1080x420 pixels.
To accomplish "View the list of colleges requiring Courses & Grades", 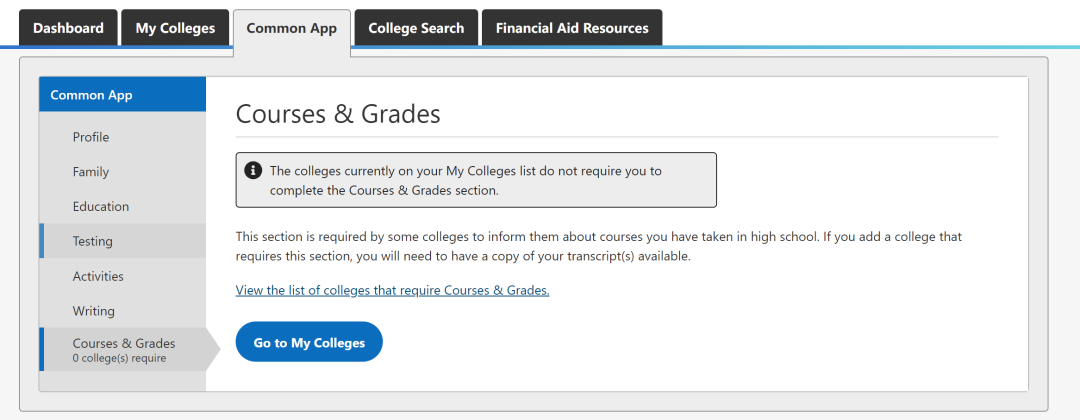I will 392,291.
